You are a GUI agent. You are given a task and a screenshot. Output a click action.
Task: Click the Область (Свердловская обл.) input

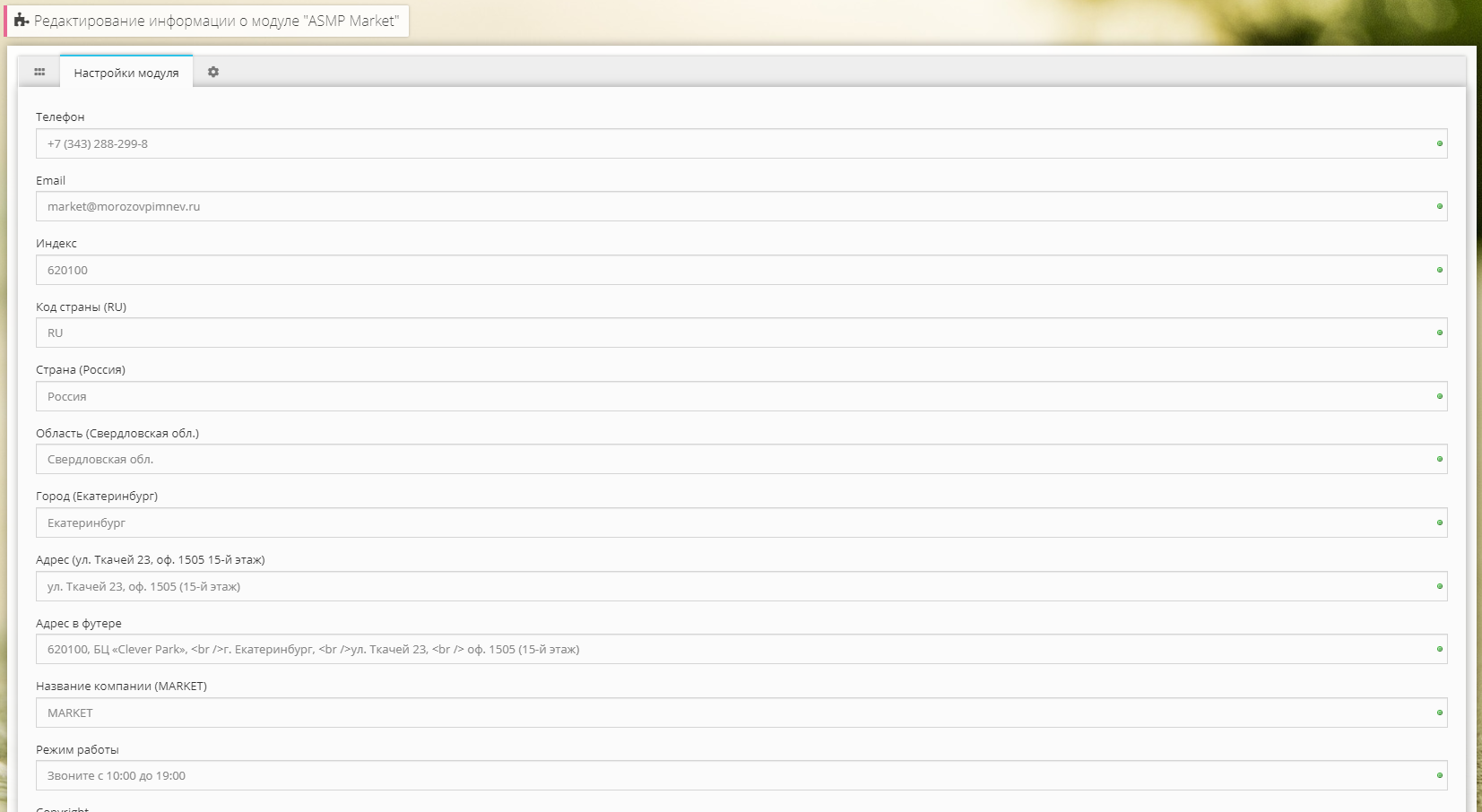coord(741,459)
